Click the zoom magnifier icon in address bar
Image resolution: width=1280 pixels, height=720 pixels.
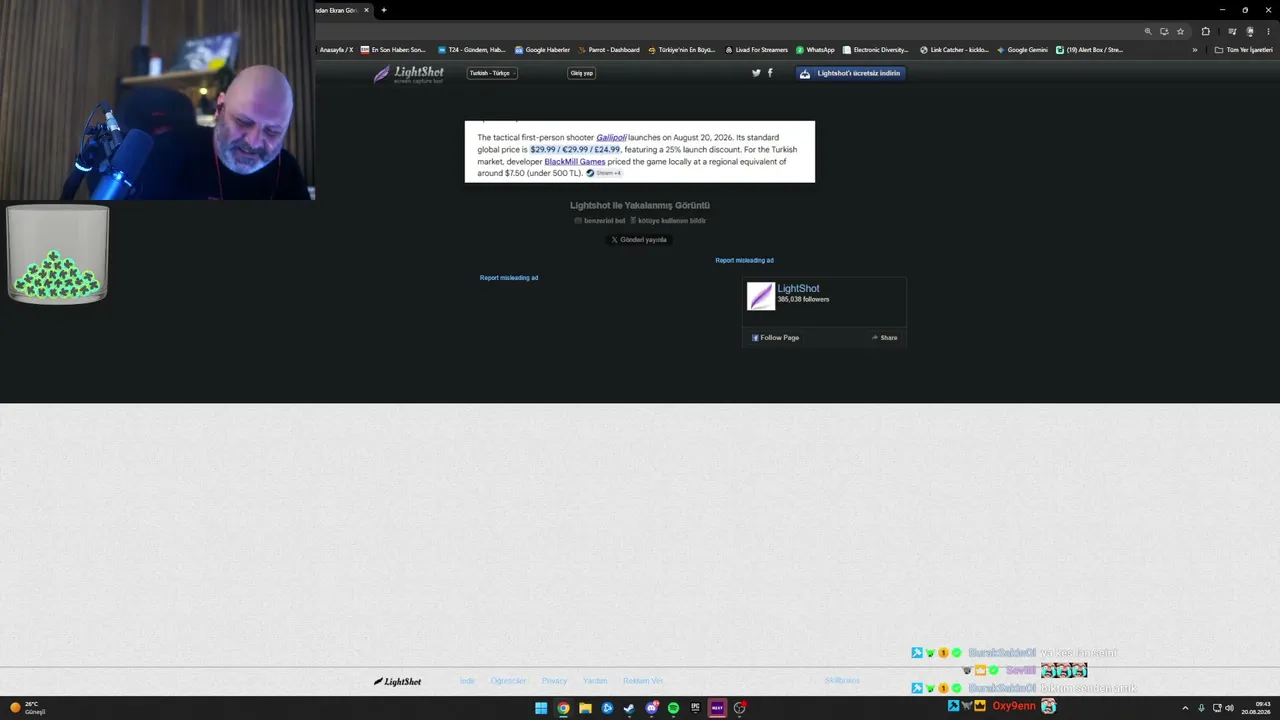(1148, 31)
